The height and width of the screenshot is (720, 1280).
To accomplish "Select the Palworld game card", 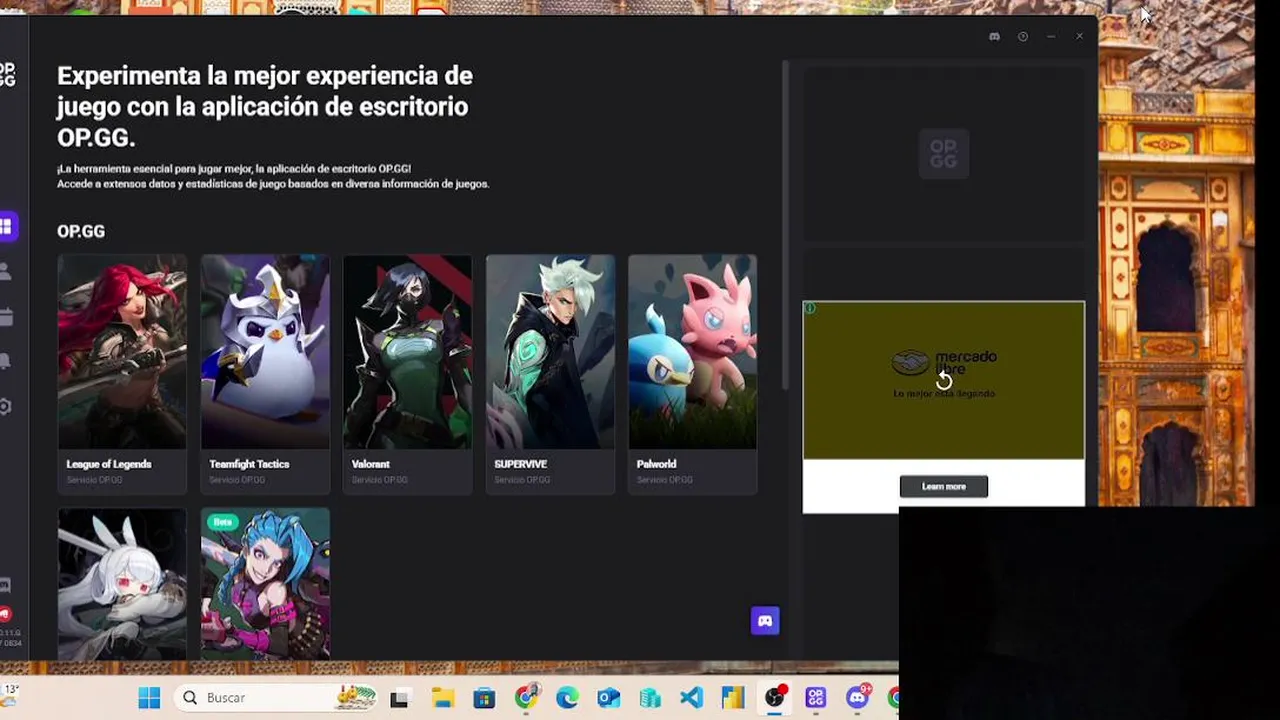I will (x=692, y=374).
